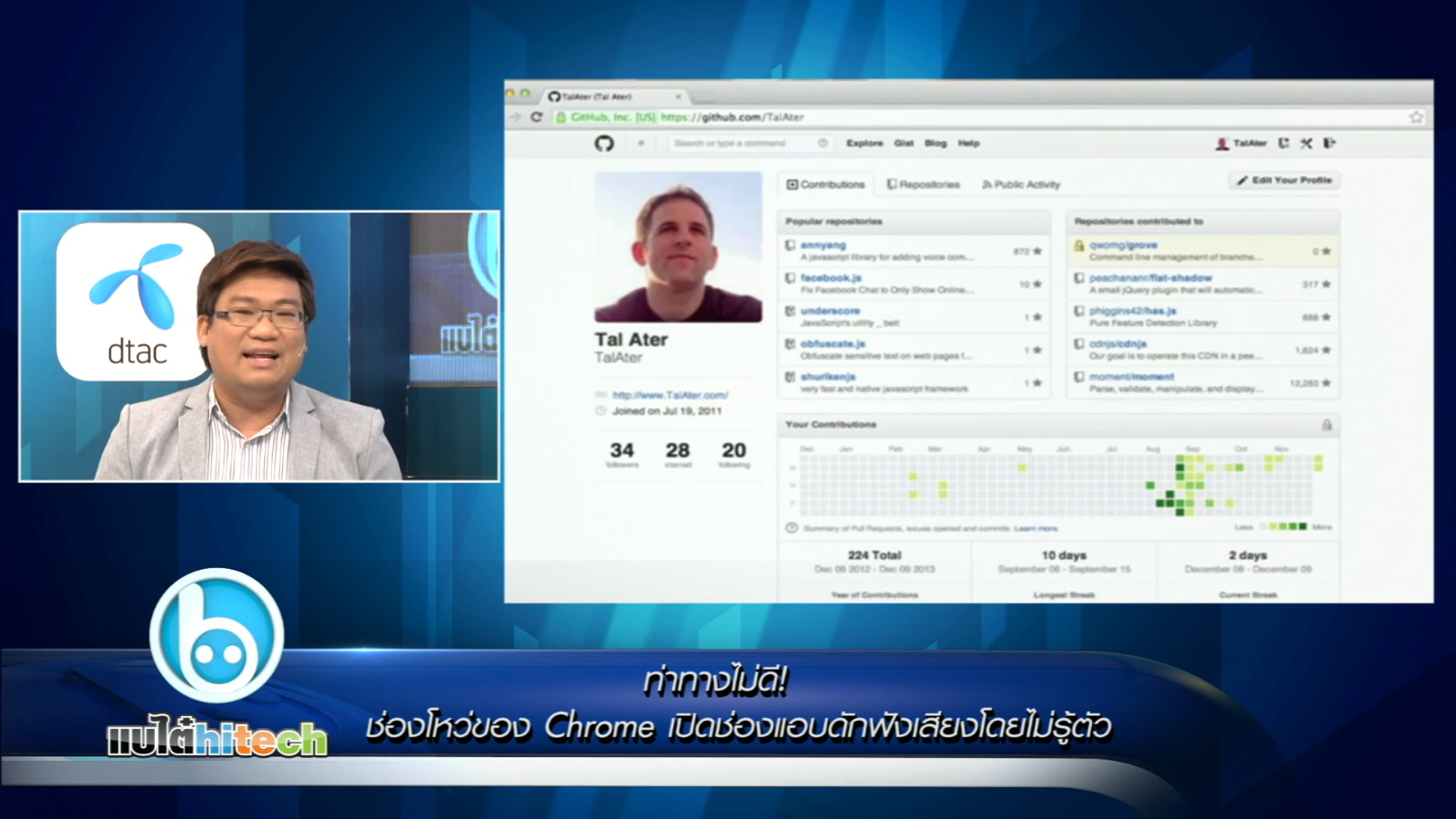Open the Gist link in the header
1456x819 pixels.
904,143
